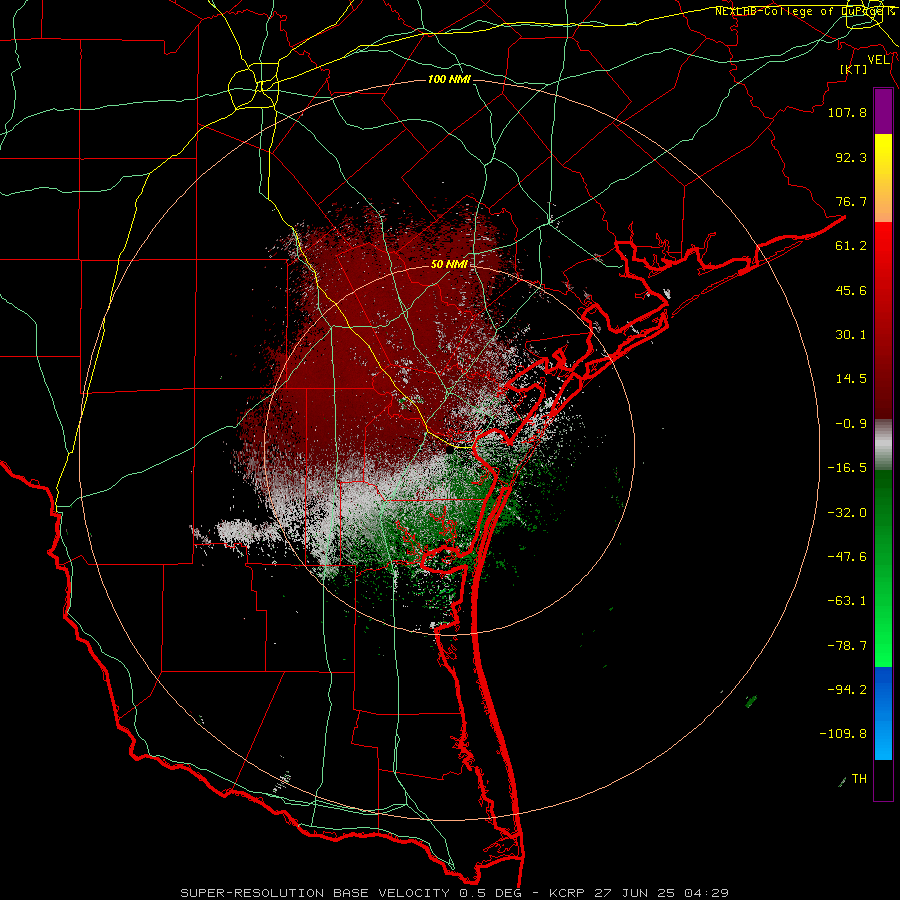Click the 76.7 velocity scale value
This screenshot has height=900, width=900.
point(851,201)
